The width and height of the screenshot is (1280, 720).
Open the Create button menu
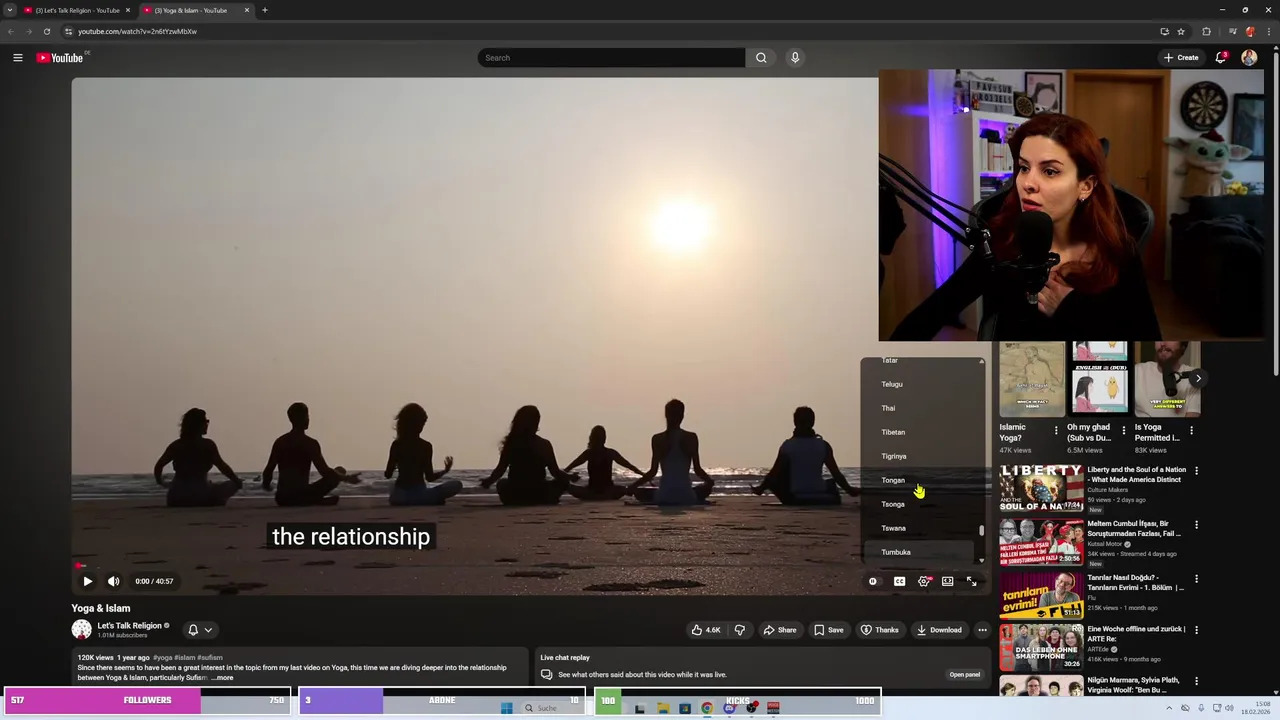click(1181, 58)
